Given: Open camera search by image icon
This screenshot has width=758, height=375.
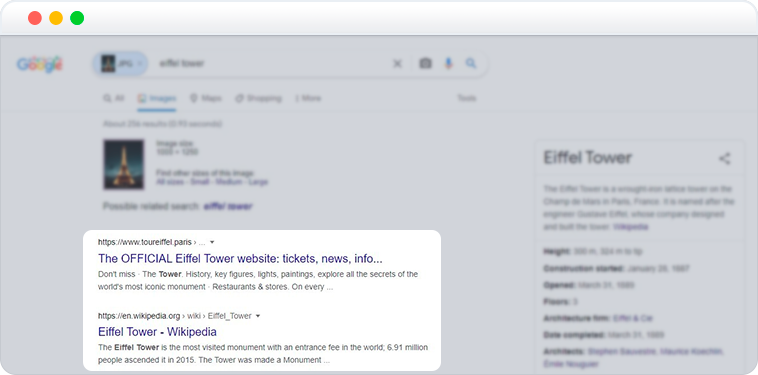Looking at the screenshot, I should tap(425, 63).
